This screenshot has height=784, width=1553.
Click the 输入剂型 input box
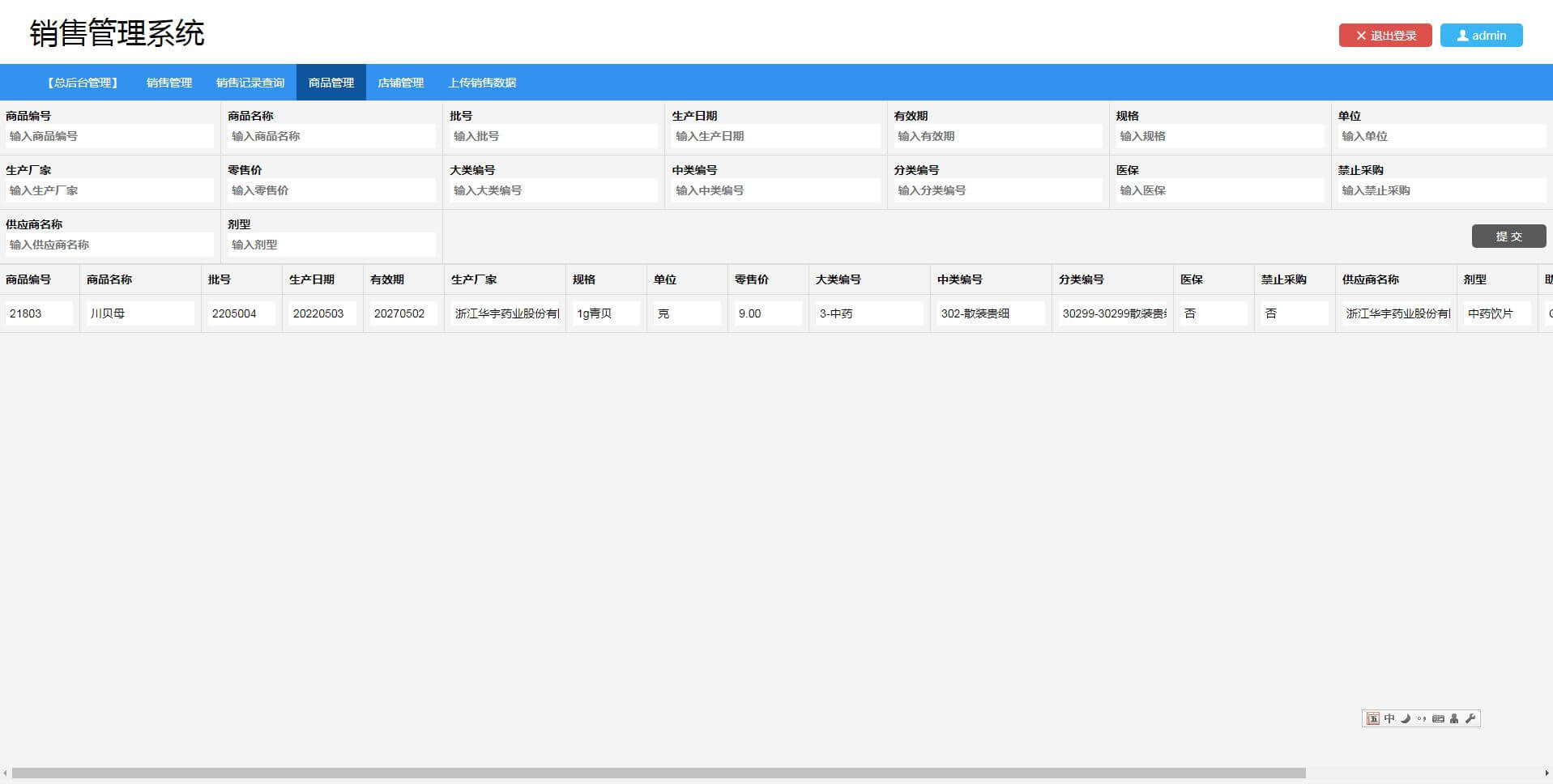point(331,245)
